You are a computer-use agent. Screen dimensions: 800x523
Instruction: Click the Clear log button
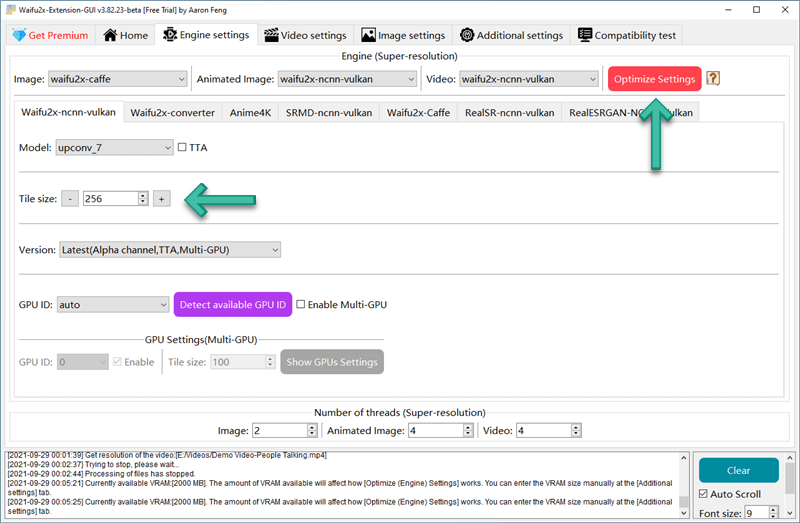pos(738,470)
